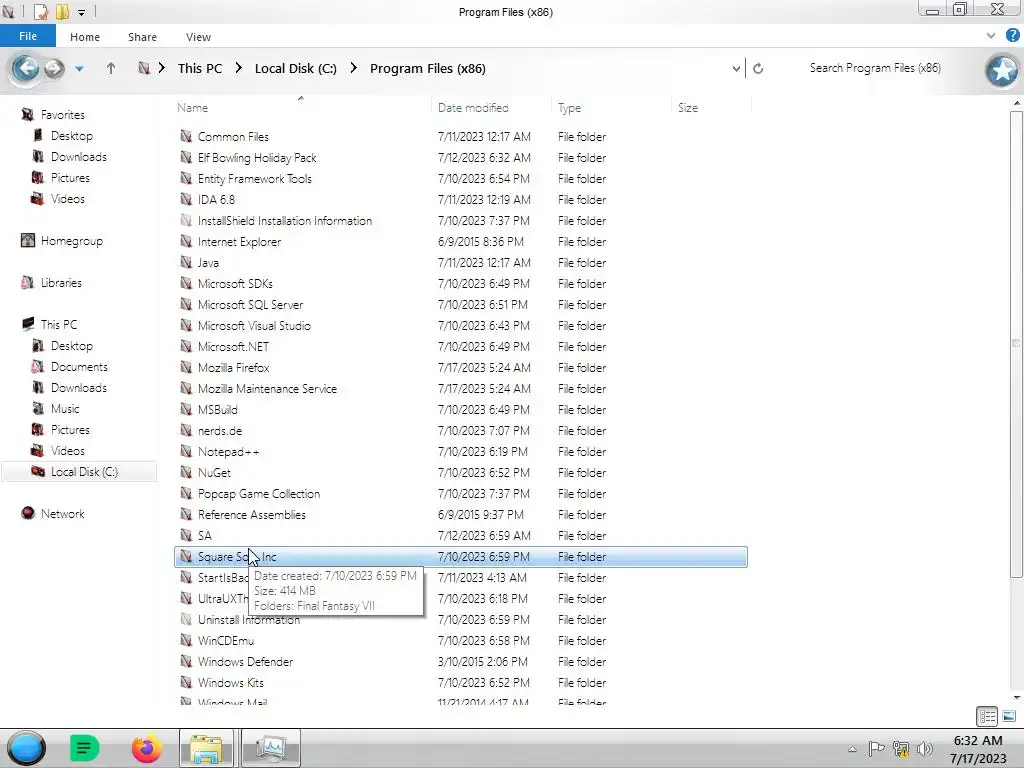Select the Mozilla Firefox folder icon
Screen dimensions: 1024x768
pos(186,368)
